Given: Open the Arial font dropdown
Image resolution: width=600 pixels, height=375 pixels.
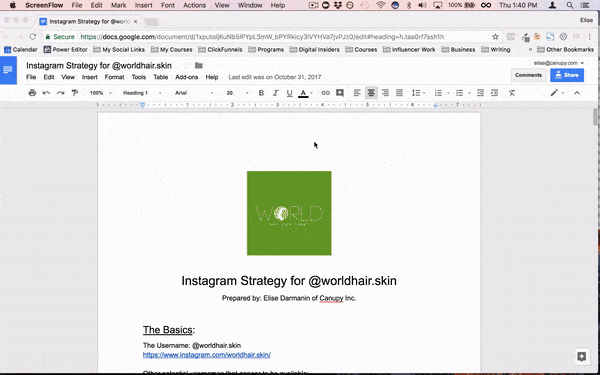Looking at the screenshot, I should click(x=194, y=93).
